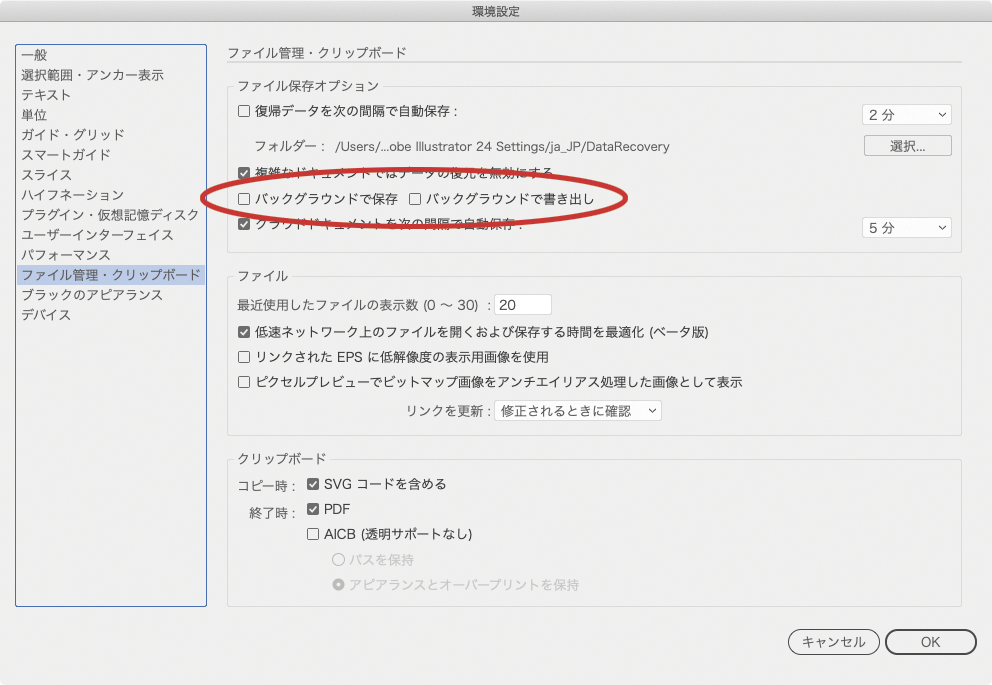Enable AICB (透明サポートなし) checkbox

(x=314, y=534)
